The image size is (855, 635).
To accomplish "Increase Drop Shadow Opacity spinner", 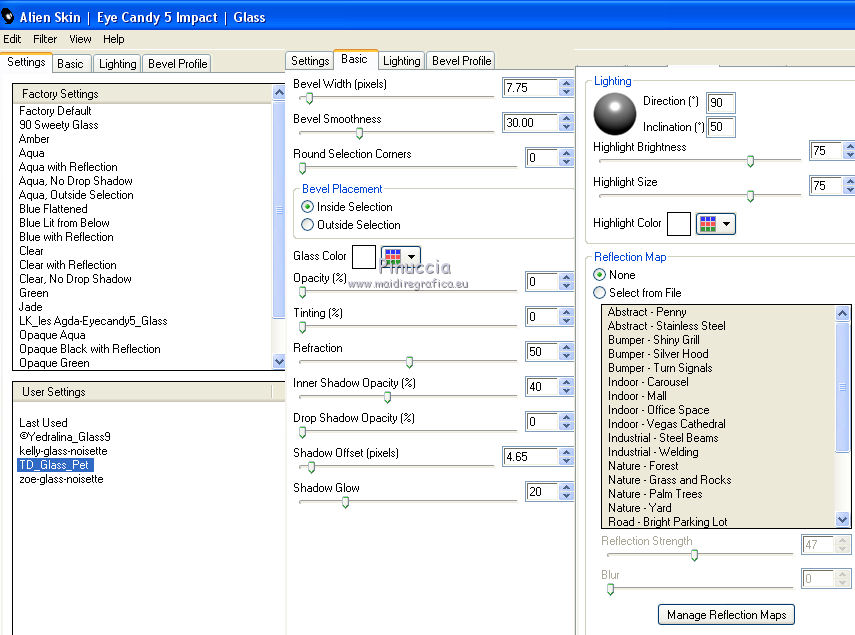I will 567,417.
